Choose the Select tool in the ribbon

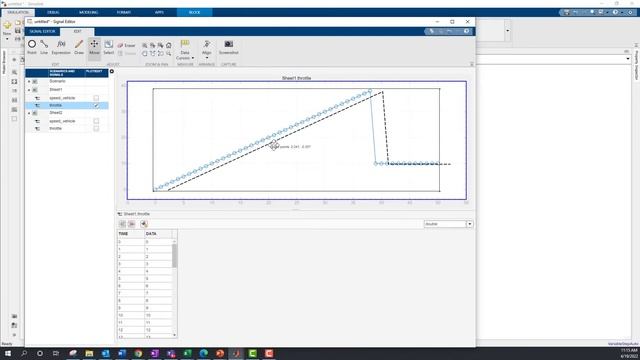109,47
